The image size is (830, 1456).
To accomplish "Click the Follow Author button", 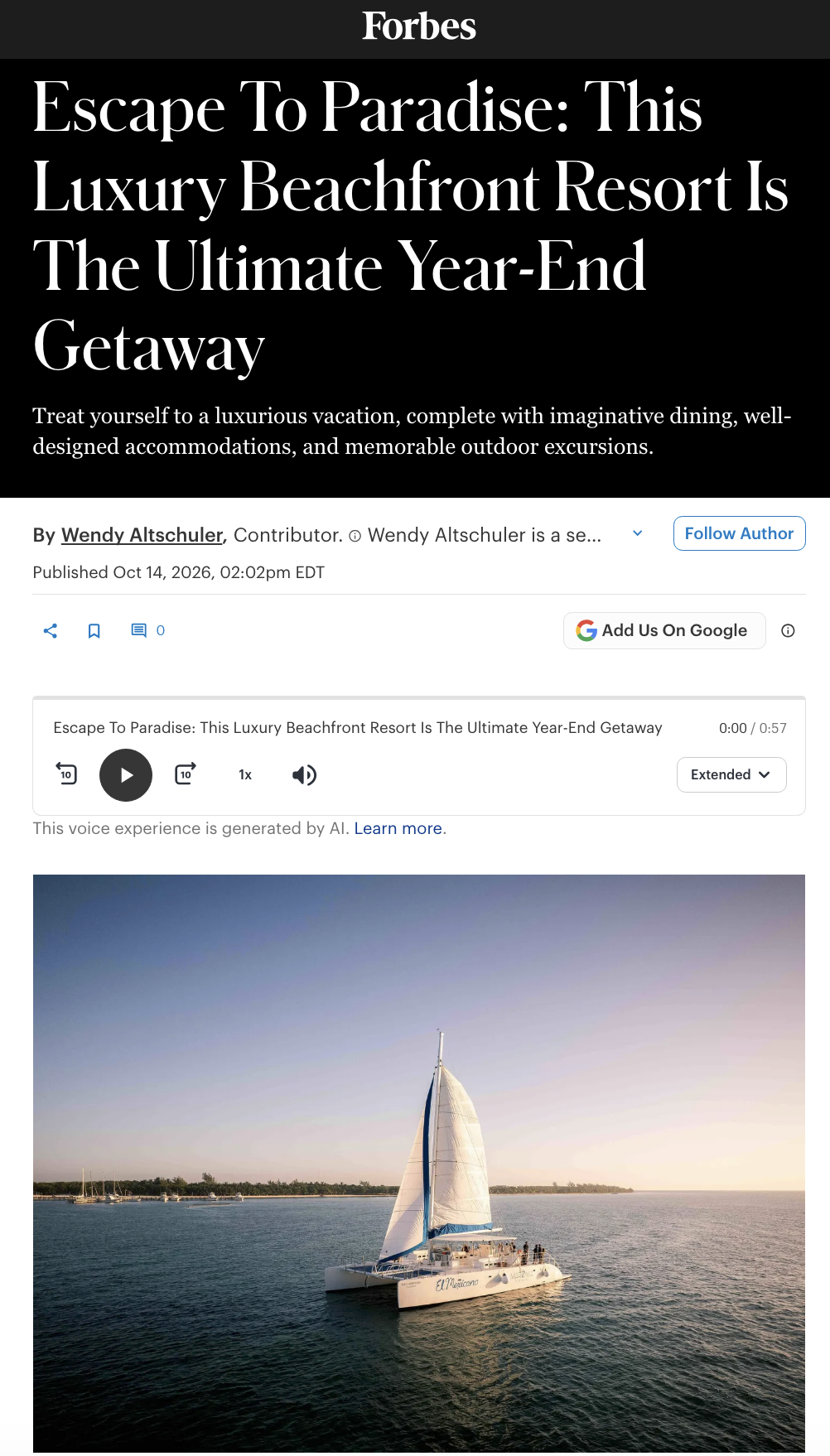I will tap(739, 533).
